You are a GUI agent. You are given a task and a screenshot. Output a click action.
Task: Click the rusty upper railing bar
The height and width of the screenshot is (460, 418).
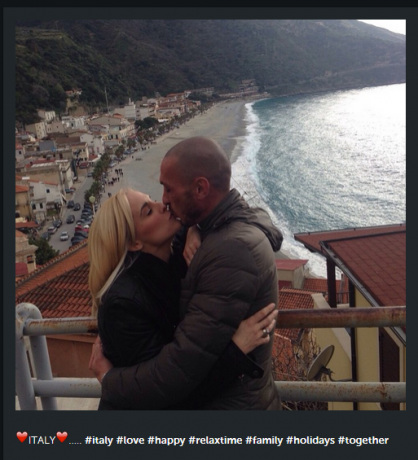(x=340, y=317)
